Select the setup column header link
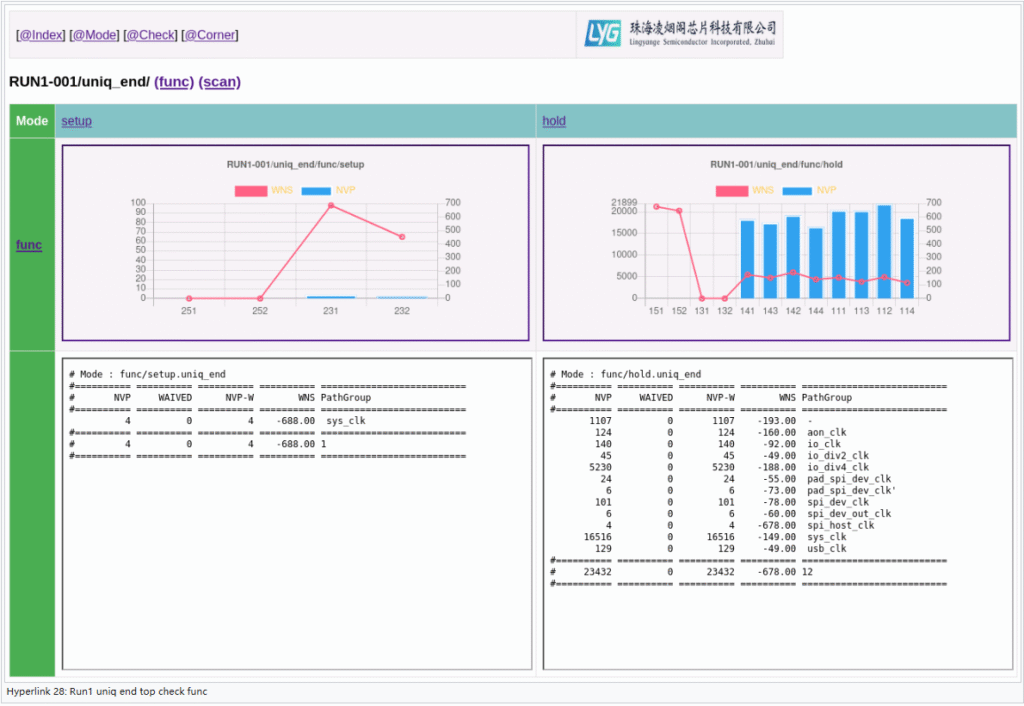The width and height of the screenshot is (1024, 706). 76,121
